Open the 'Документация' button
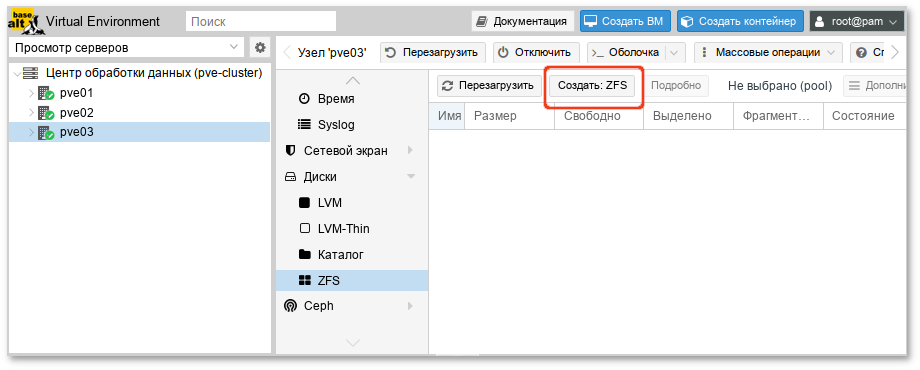Screen dimensions: 920x370 pyautogui.click(x=522, y=22)
